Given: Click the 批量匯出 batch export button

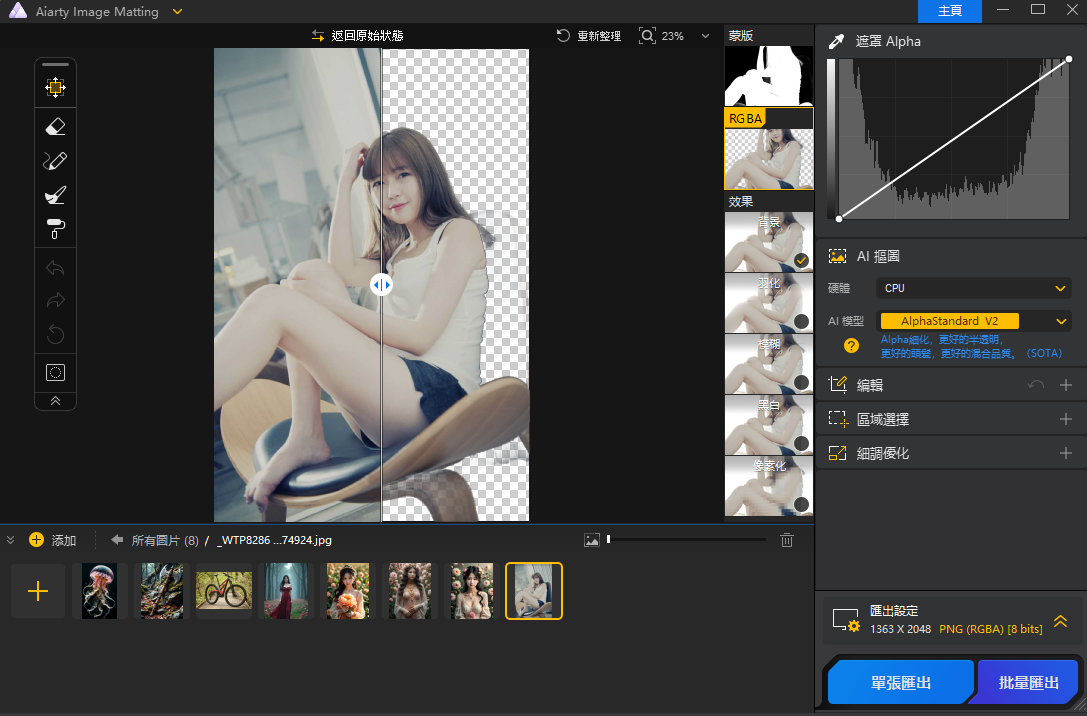Looking at the screenshot, I should (x=1028, y=682).
